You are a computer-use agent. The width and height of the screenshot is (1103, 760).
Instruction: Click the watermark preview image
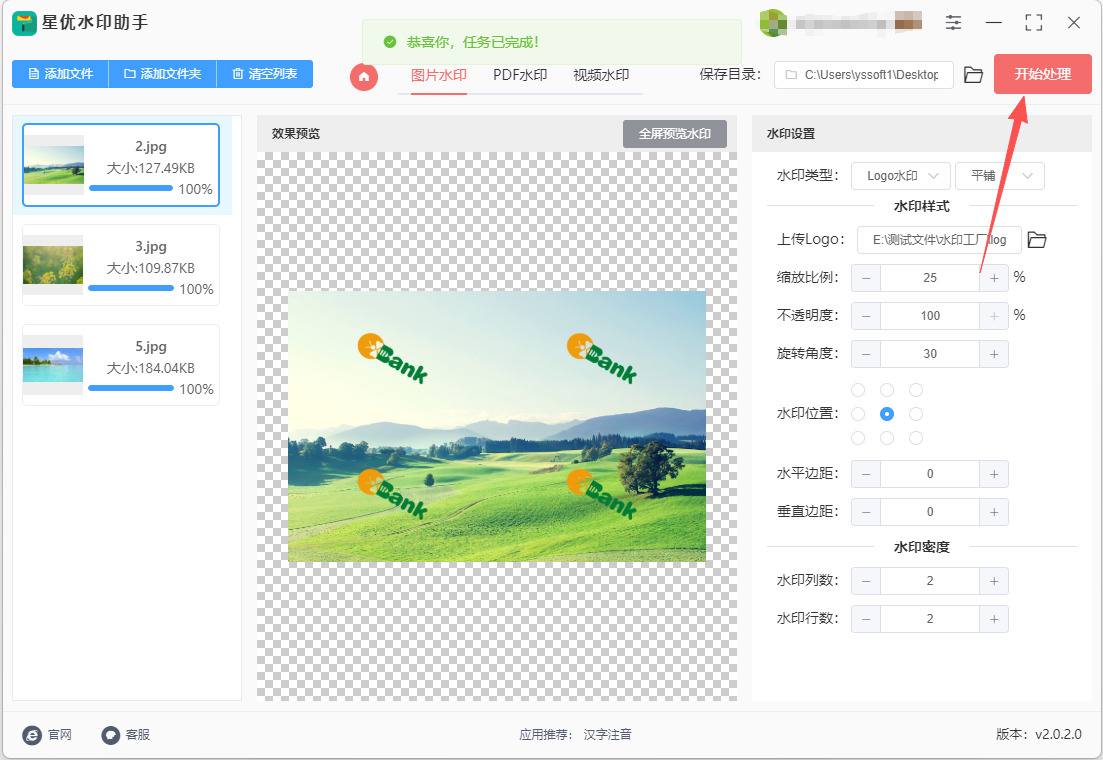coord(497,426)
